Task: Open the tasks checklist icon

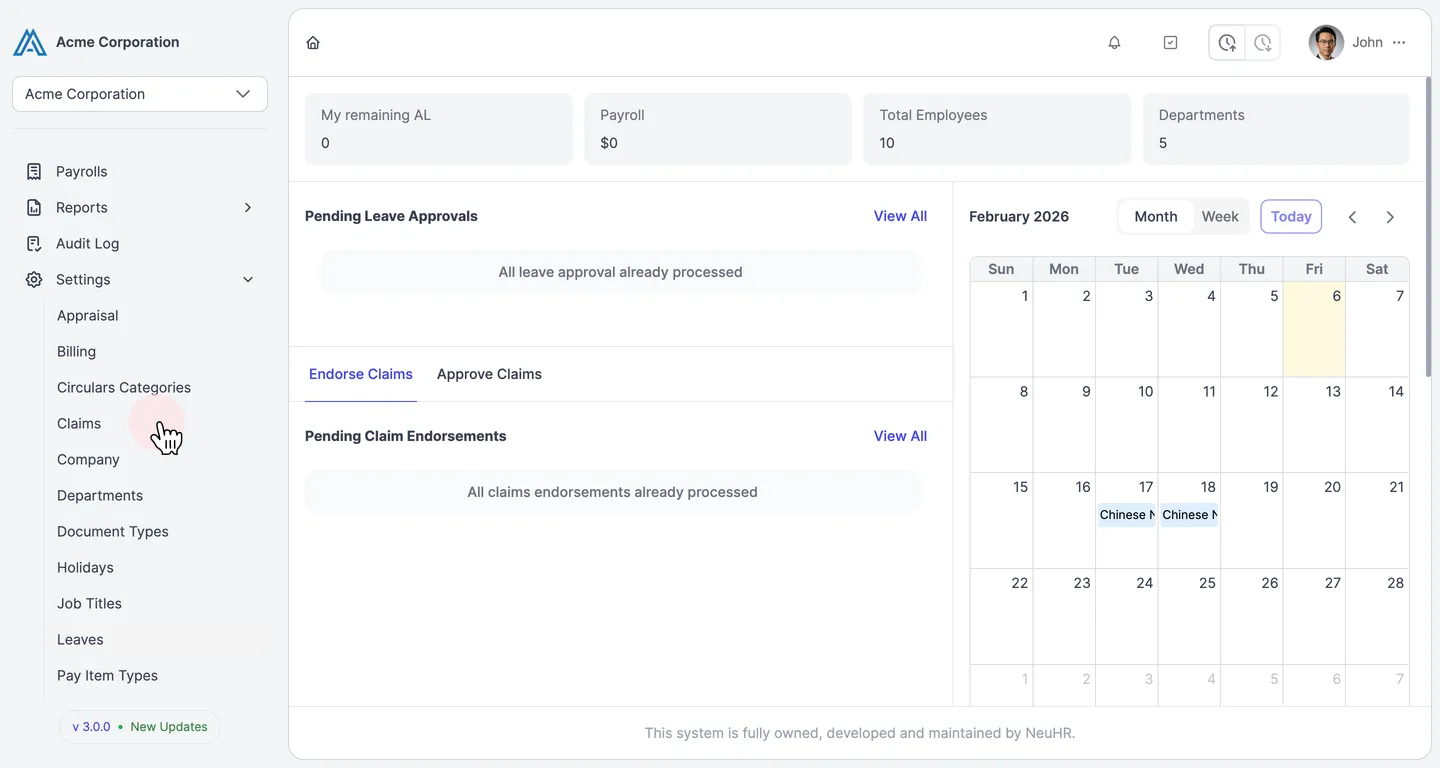Action: 1171,43
